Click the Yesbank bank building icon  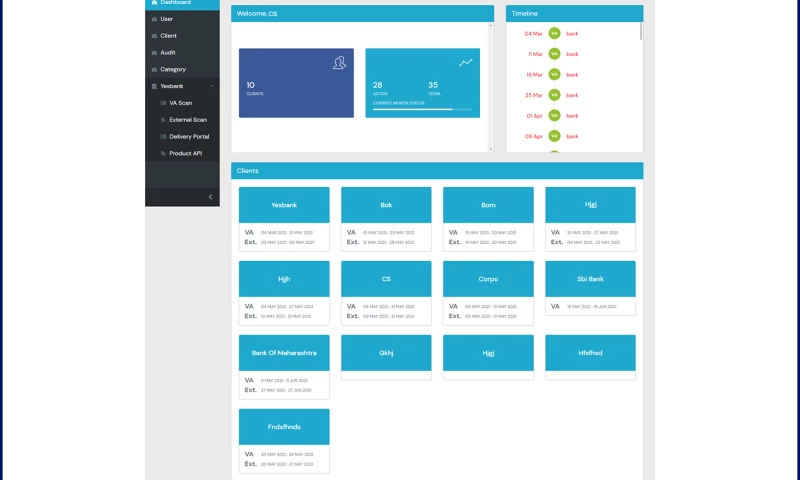(x=154, y=86)
